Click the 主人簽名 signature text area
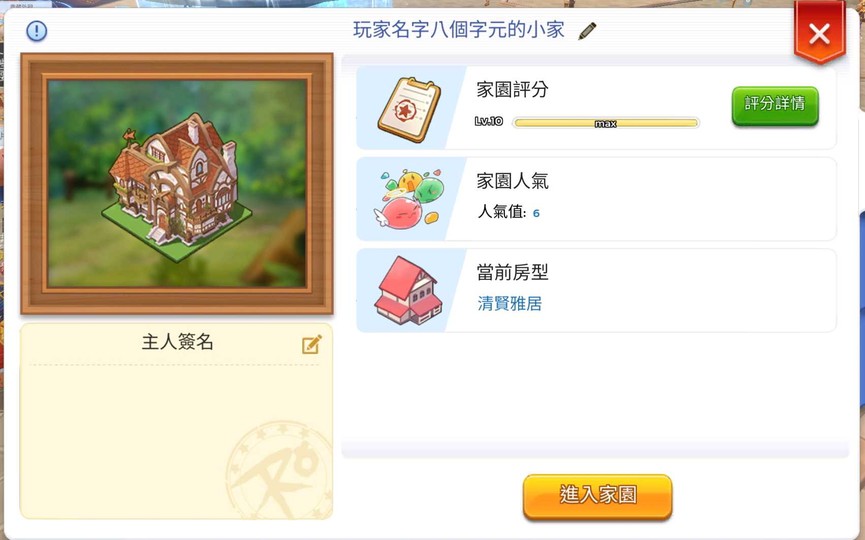Screen dimensions: 865x540 coord(176,441)
